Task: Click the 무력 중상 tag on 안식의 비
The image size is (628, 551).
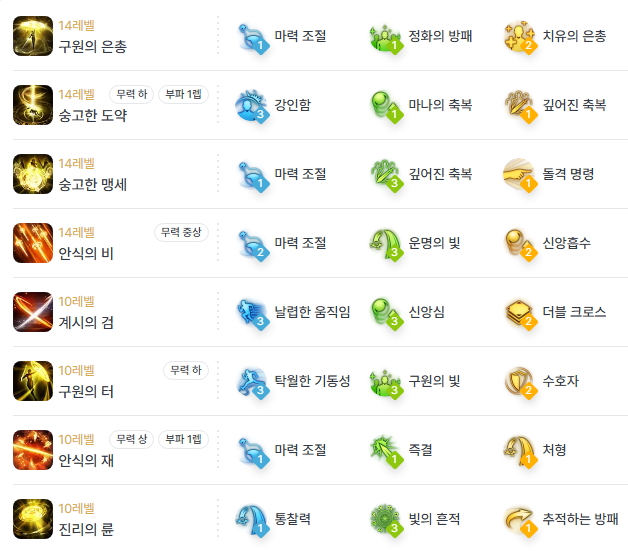Action: pyautogui.click(x=181, y=232)
